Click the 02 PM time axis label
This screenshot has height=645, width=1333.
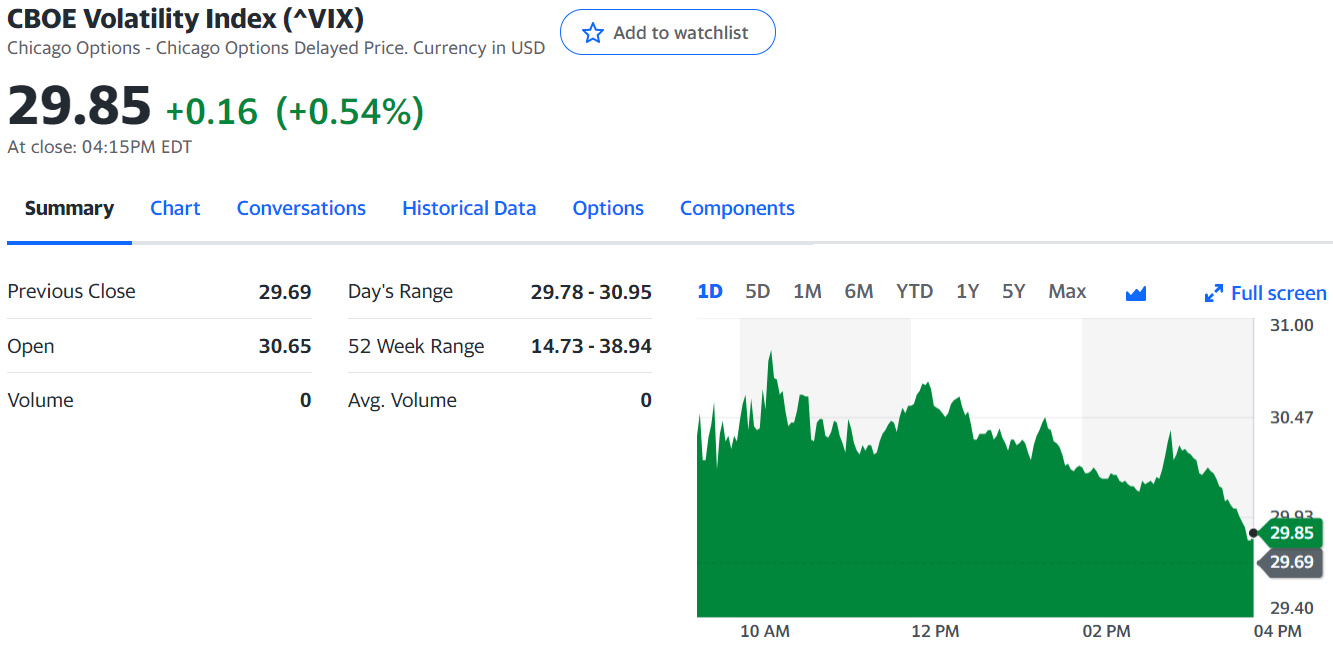(1106, 631)
